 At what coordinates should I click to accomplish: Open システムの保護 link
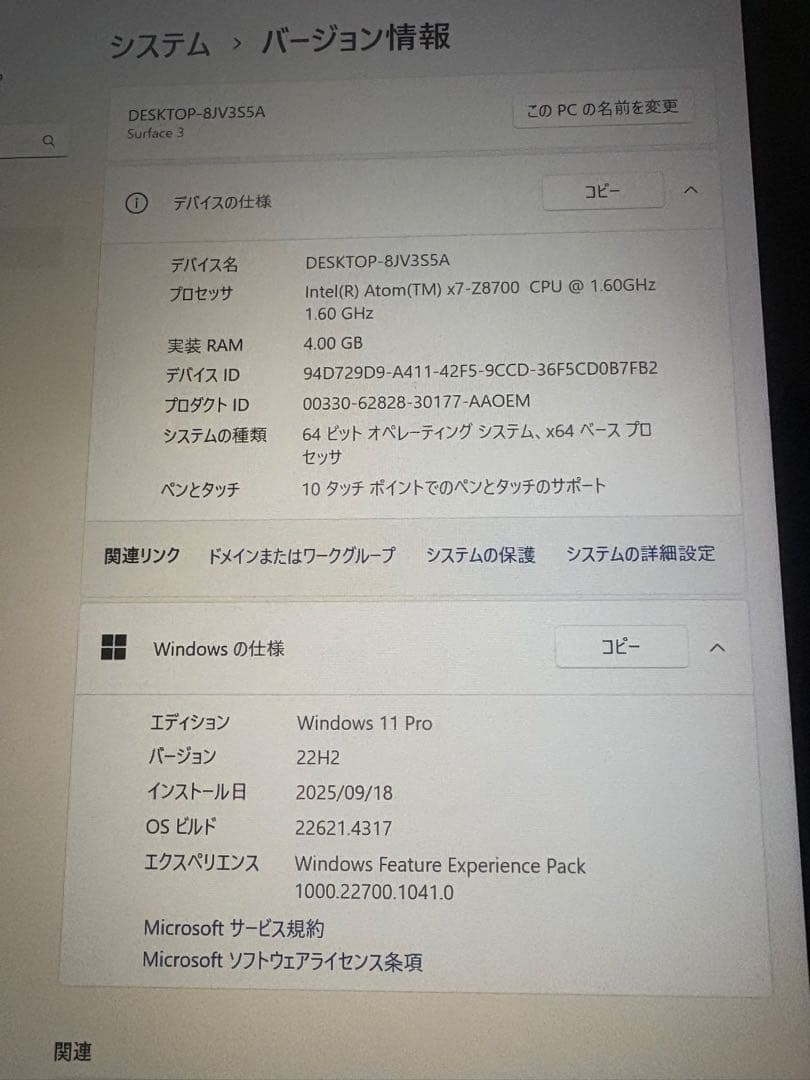tap(480, 554)
